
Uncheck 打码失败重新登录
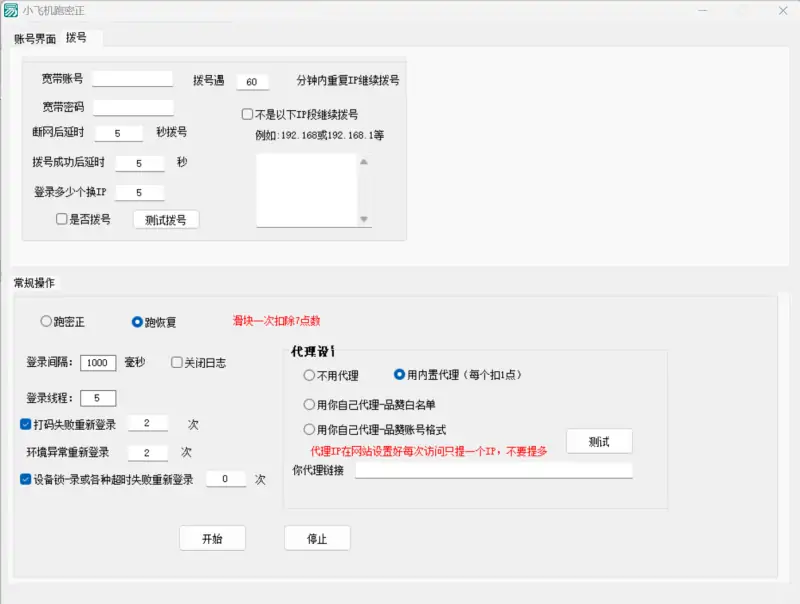[x=23, y=422]
